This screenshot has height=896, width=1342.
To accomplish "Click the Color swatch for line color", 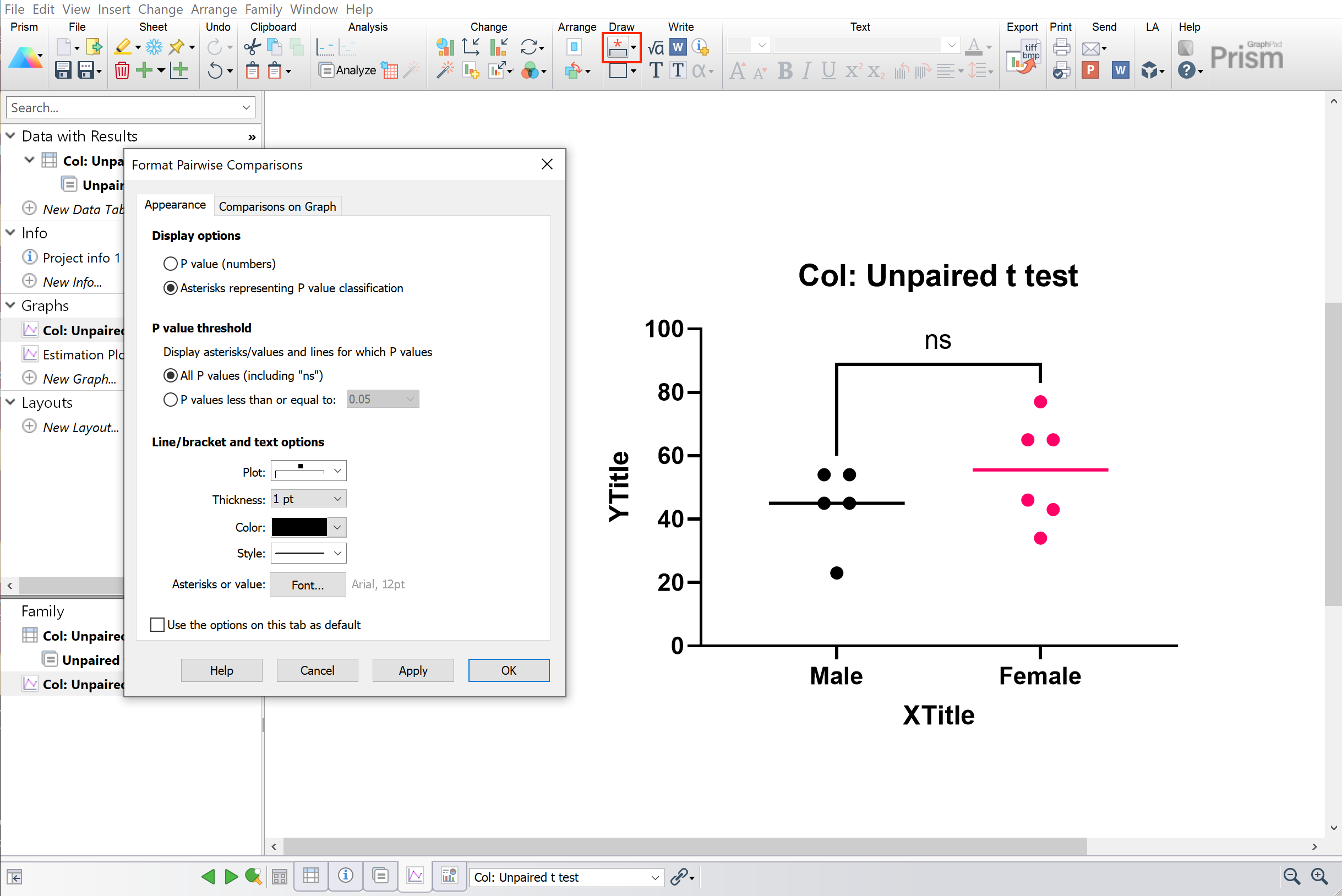I will coord(300,527).
